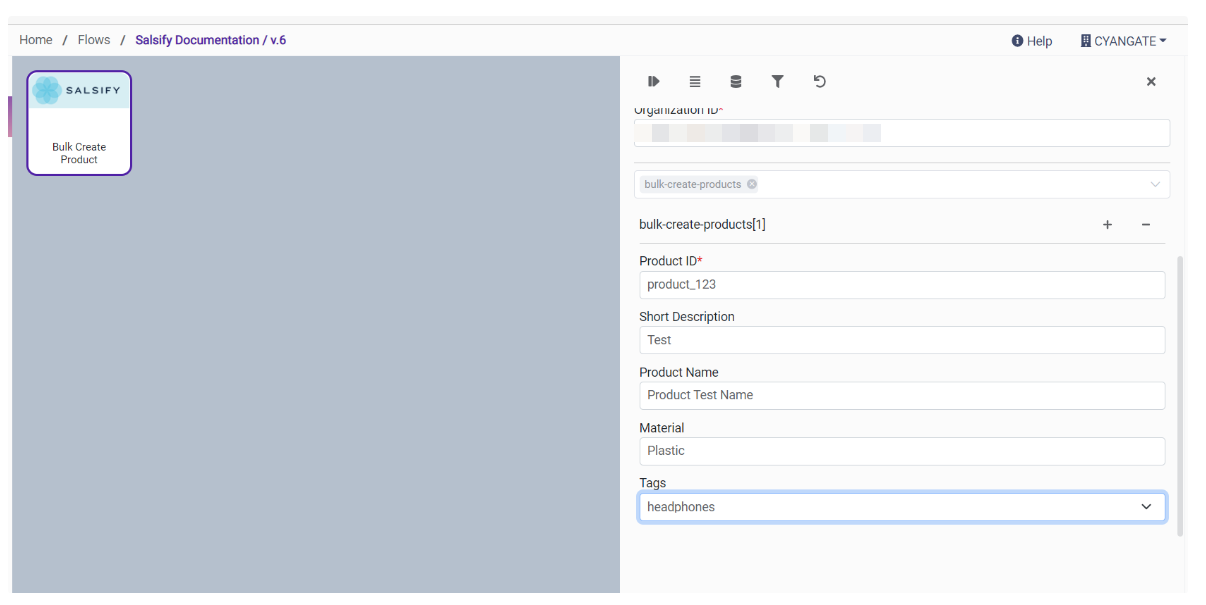Navigate to Flows breadcrumb

tap(94, 40)
